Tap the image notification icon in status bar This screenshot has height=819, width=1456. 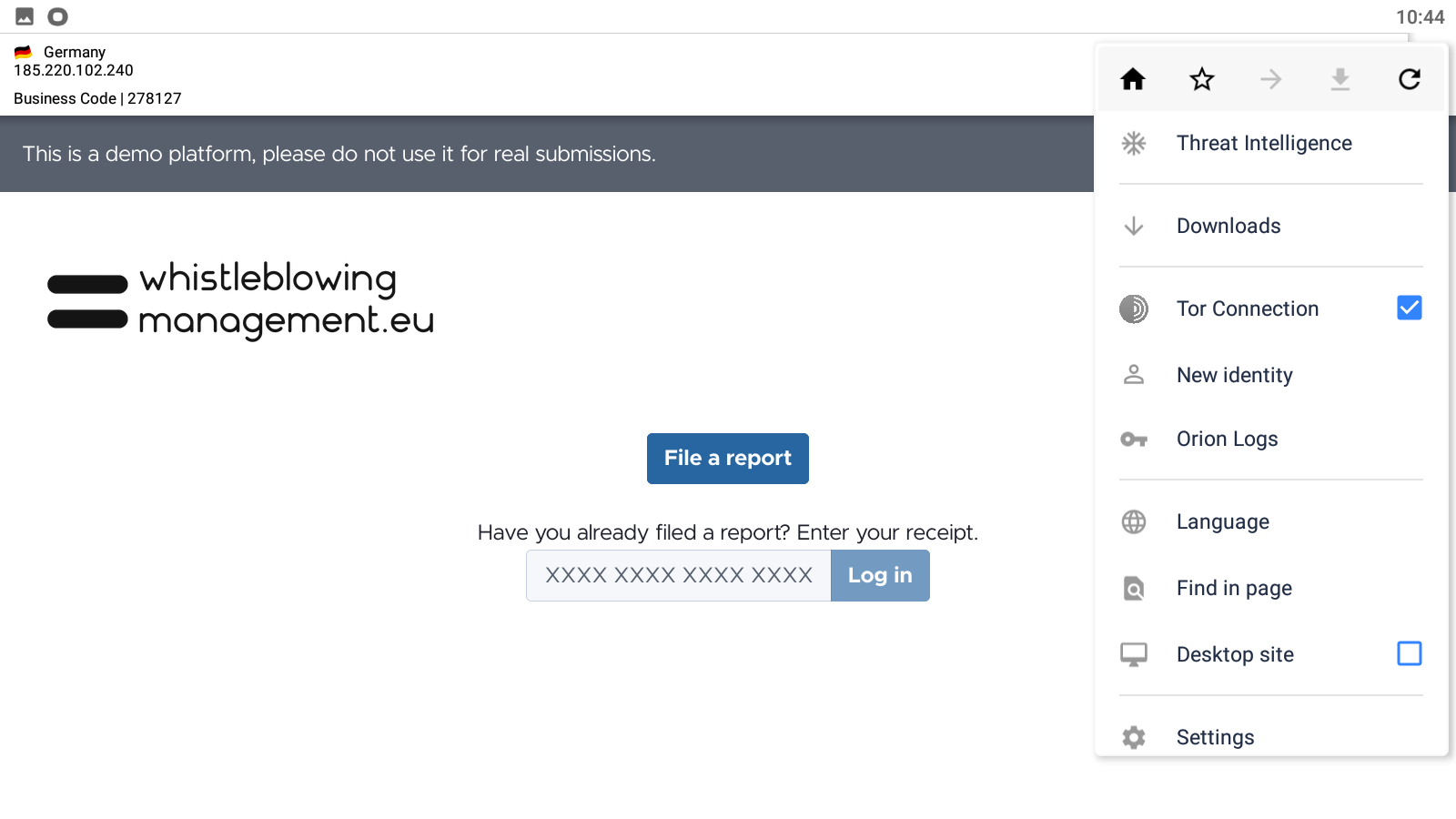(25, 16)
